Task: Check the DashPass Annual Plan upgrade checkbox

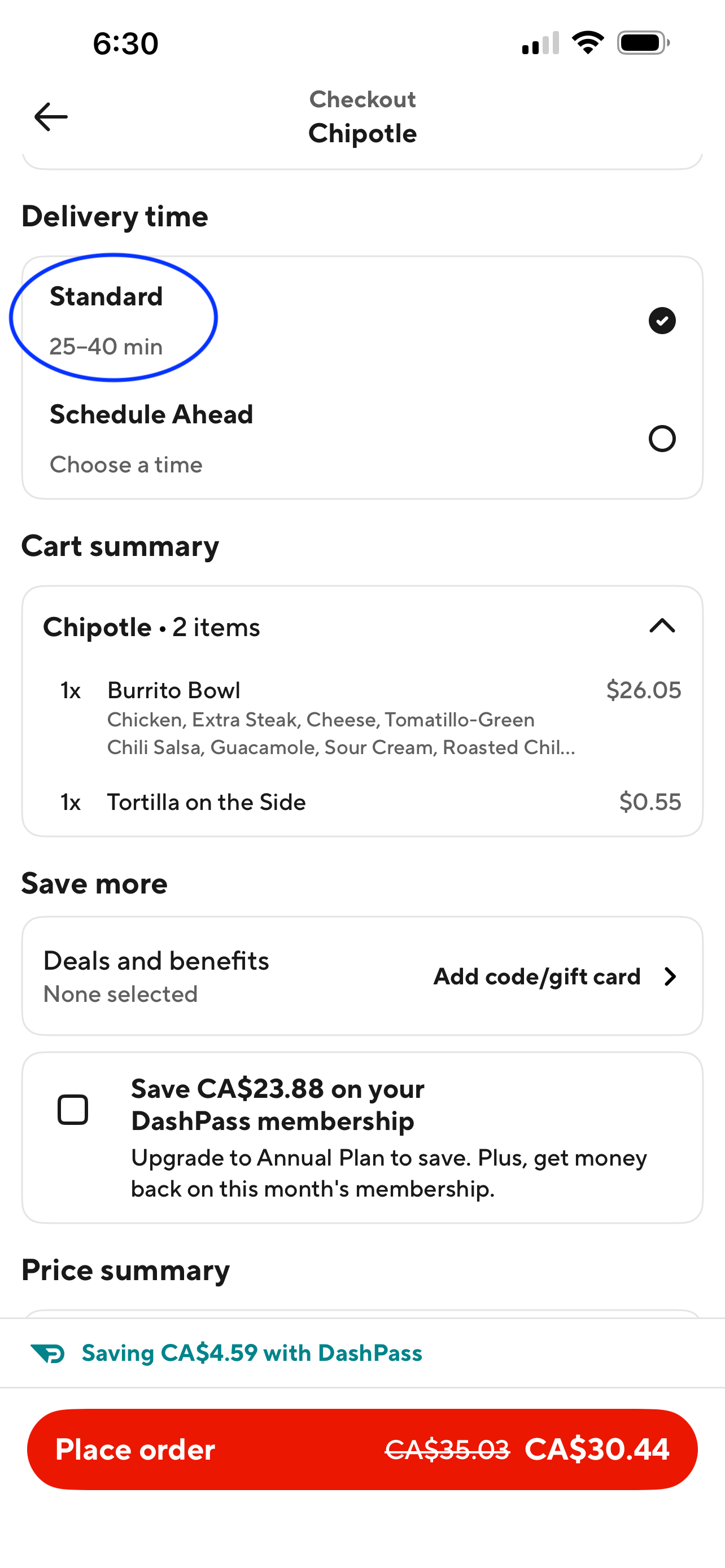Action: pos(73,1110)
